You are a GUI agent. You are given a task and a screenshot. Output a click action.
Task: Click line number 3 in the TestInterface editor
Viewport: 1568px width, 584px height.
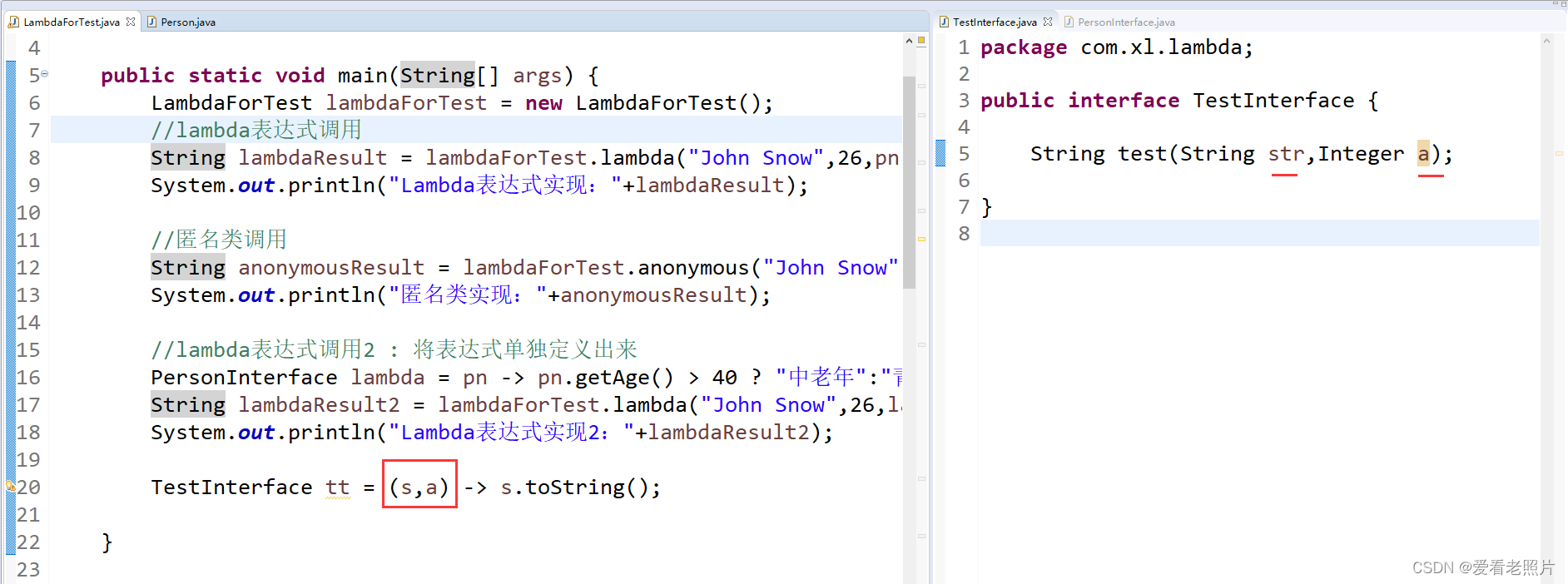tap(964, 101)
